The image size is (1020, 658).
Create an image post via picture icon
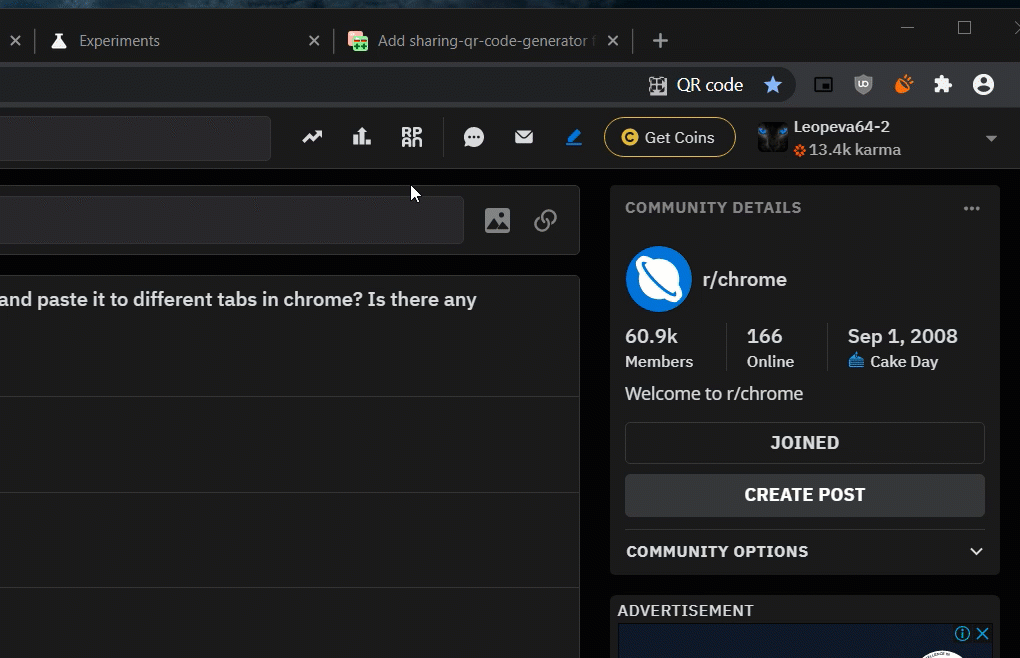498,220
